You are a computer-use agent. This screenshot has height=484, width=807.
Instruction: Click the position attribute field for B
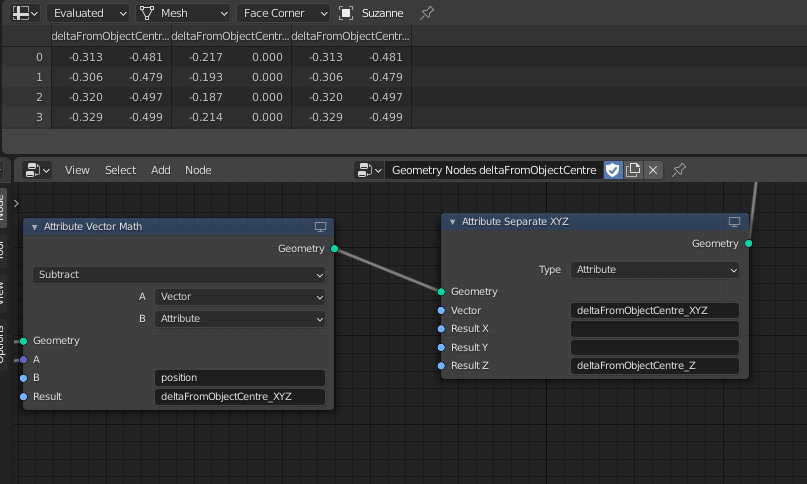(x=240, y=377)
